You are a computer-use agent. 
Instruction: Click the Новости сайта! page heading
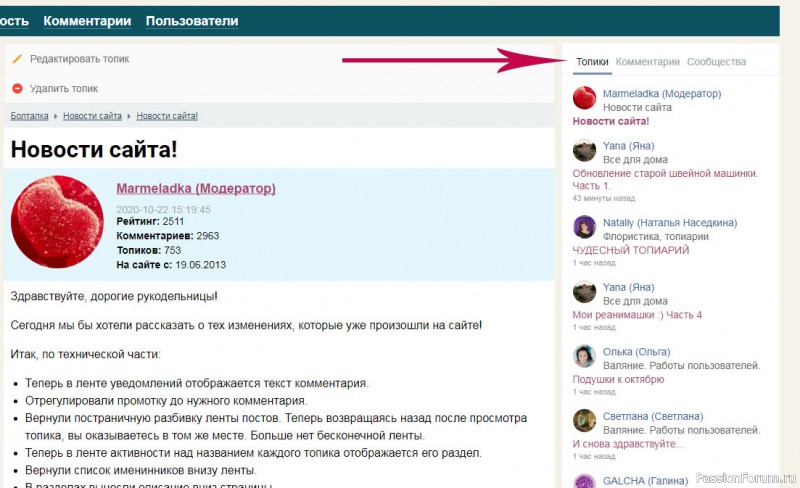coord(94,150)
